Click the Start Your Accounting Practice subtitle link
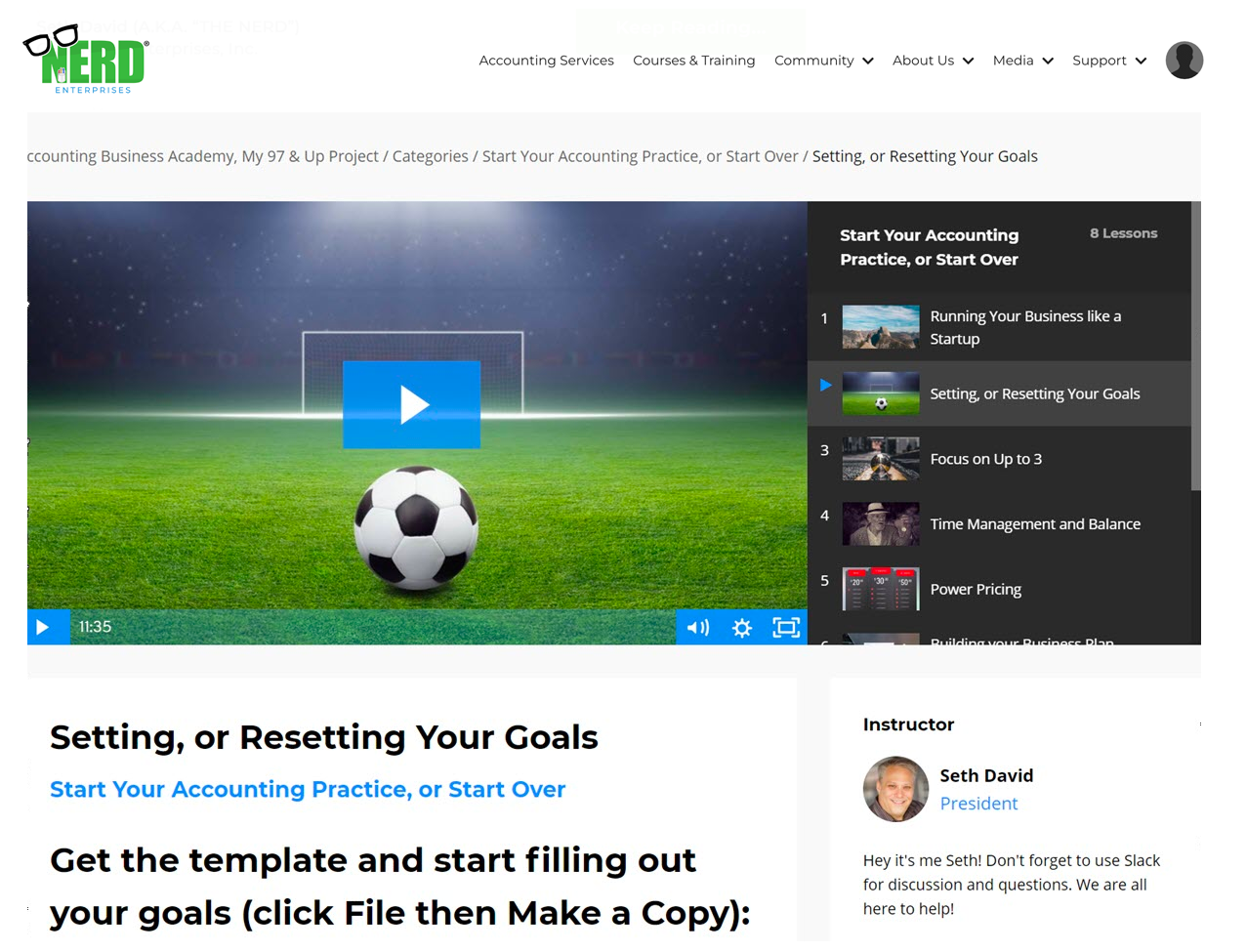The image size is (1247, 952). (x=308, y=789)
